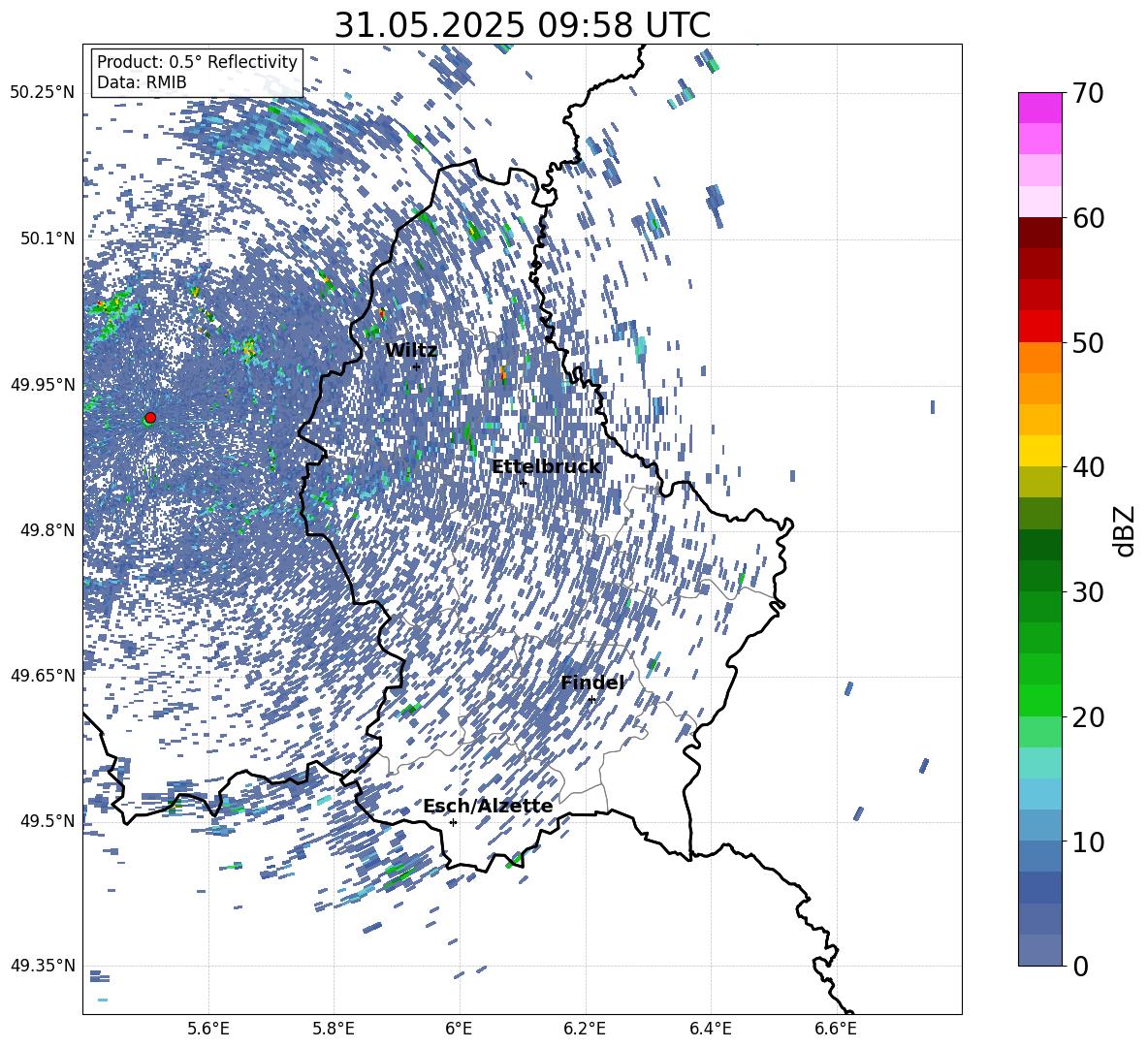Click the 6.2°E longitude tick label
The width and height of the screenshot is (1148, 1048).
click(585, 1029)
